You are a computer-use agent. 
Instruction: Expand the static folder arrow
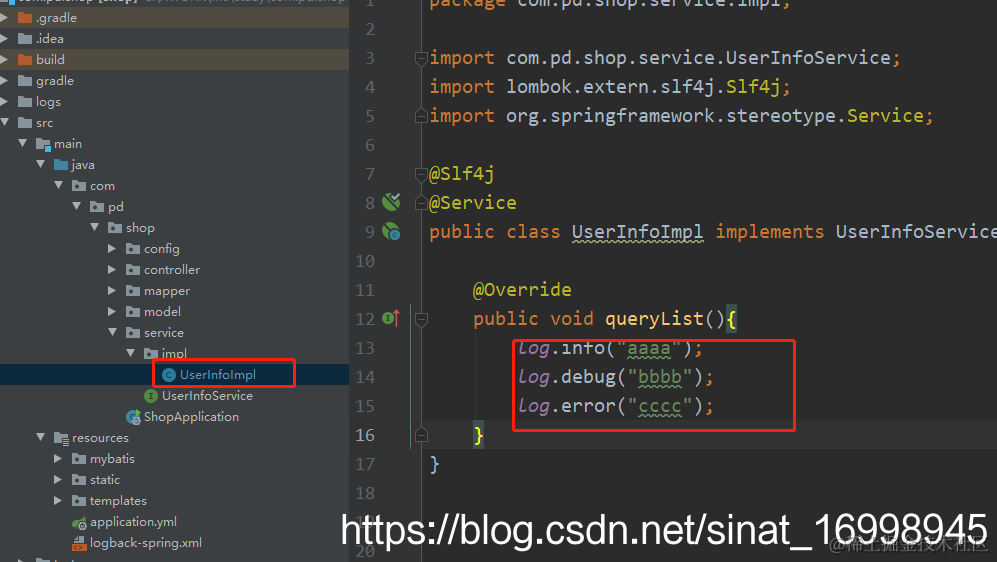pyautogui.click(x=58, y=480)
